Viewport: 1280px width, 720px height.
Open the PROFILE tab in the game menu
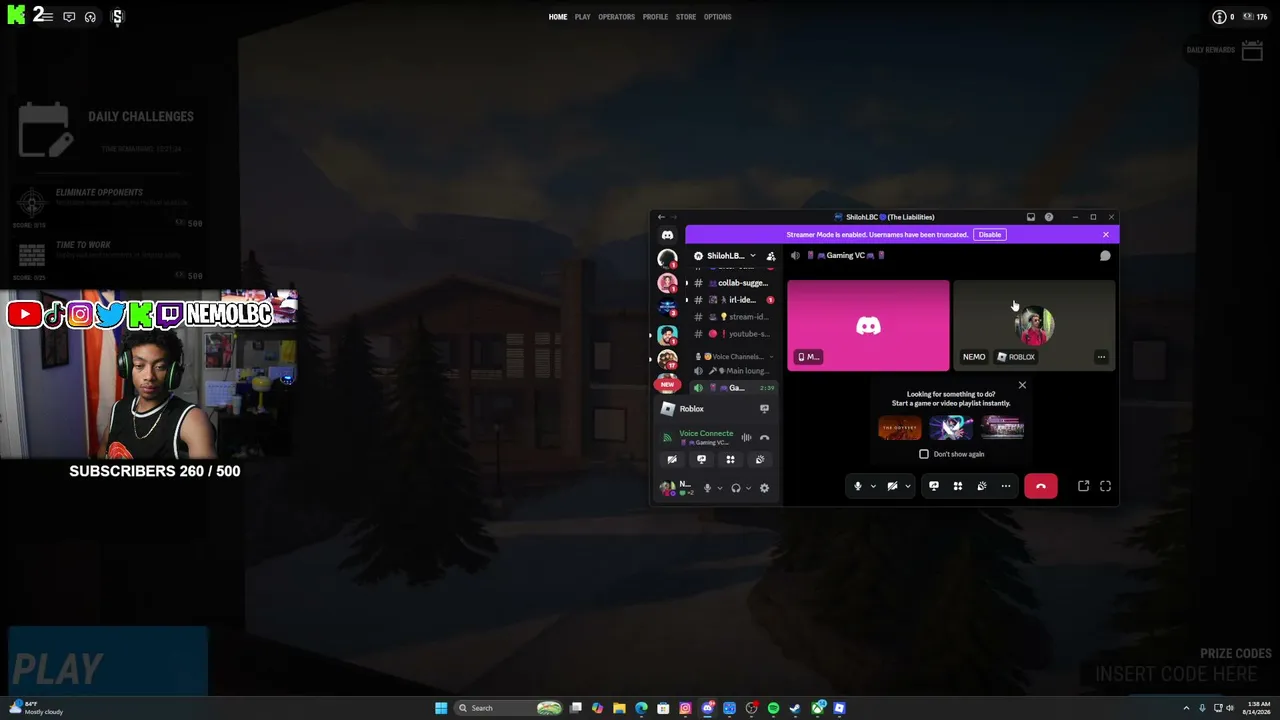655,17
